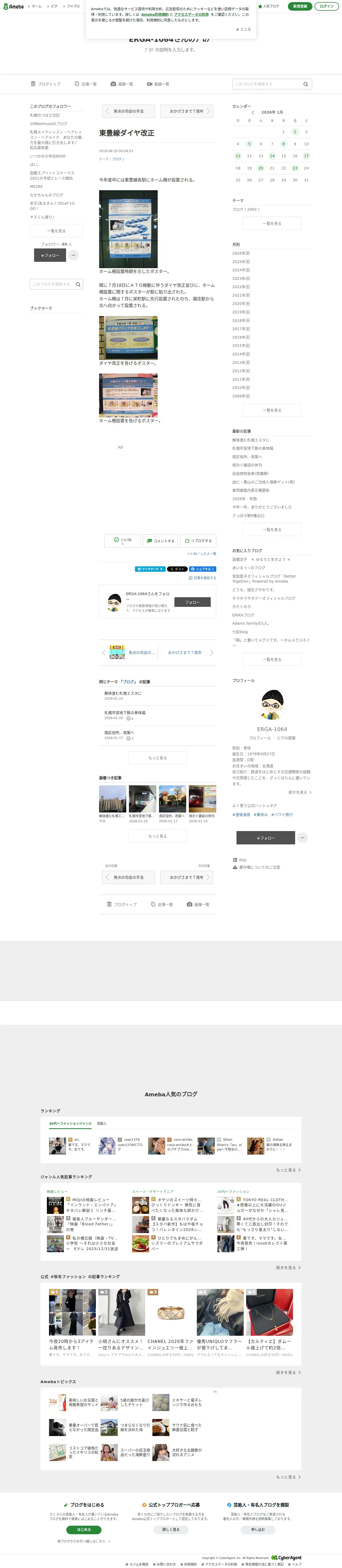Viewport: 342px width, 1568px height.
Task: Open the 続きを見る profile link
Action: point(300,793)
